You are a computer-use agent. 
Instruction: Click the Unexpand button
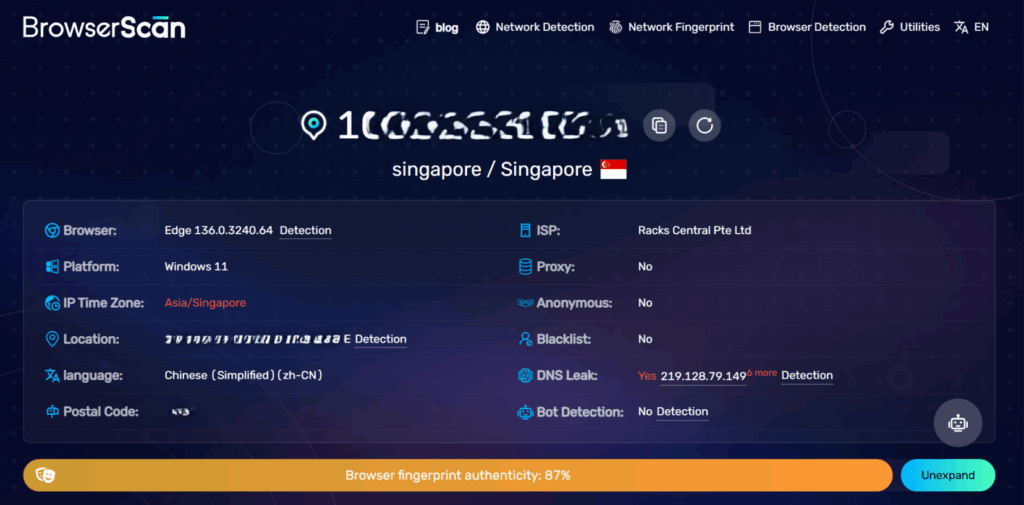pyautogui.click(x=948, y=475)
